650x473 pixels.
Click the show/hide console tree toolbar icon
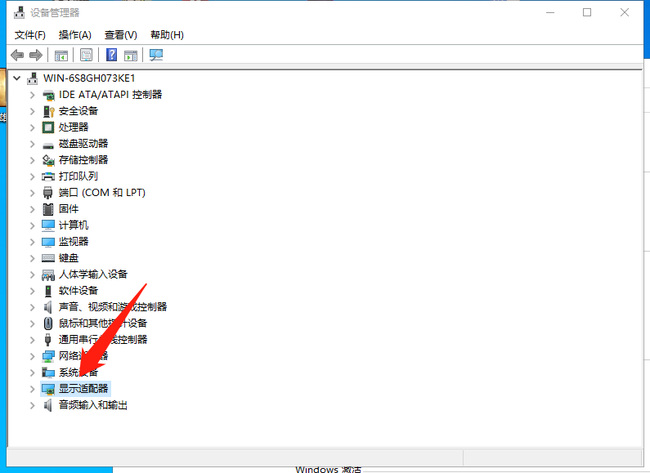point(62,55)
